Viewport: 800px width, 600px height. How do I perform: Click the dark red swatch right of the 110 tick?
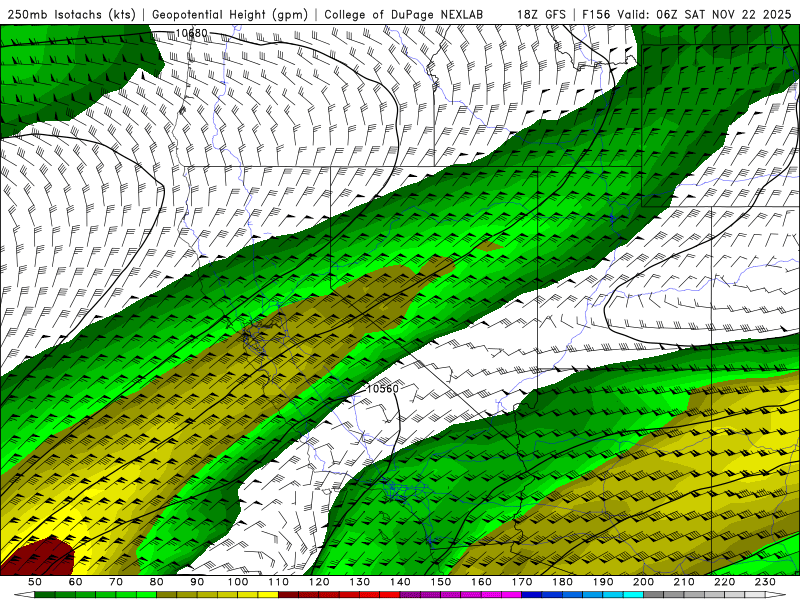pos(289,595)
